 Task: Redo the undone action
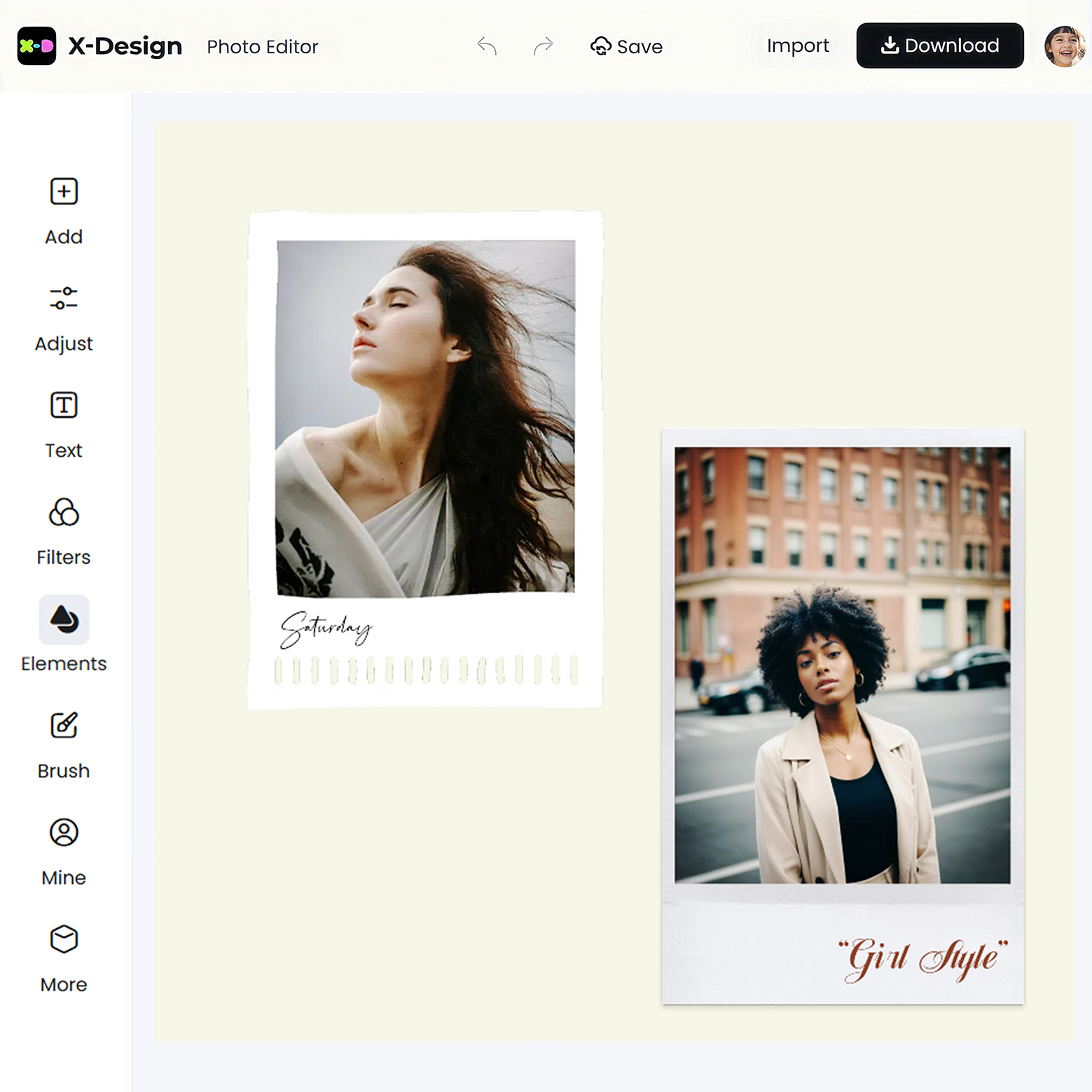(543, 46)
